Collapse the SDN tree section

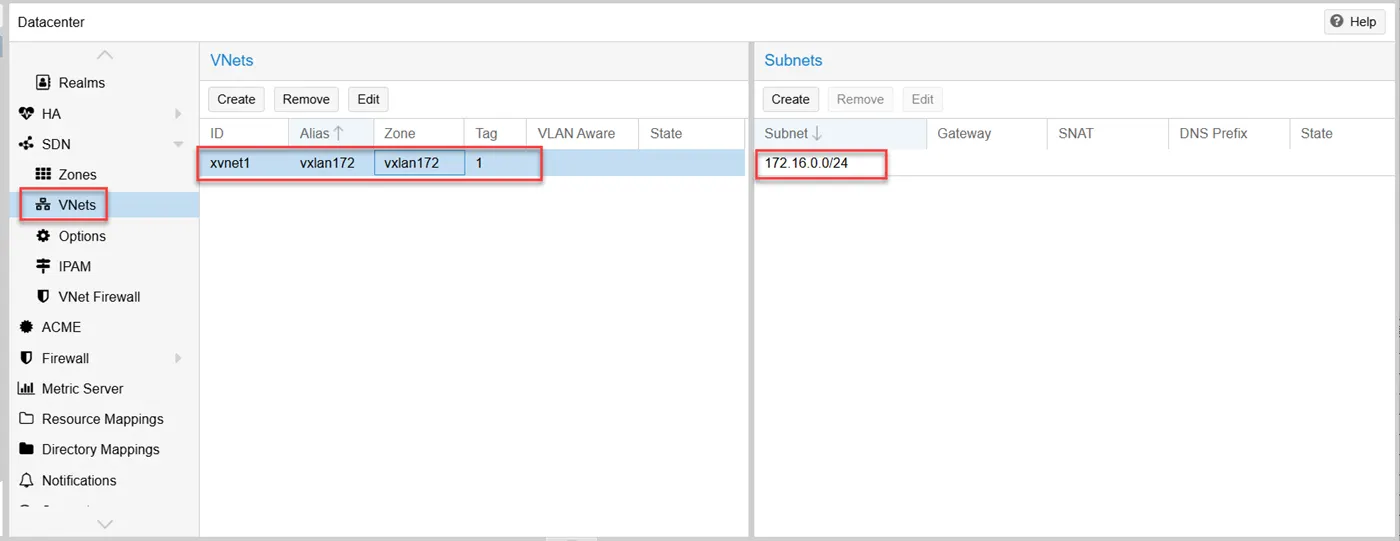(x=178, y=145)
